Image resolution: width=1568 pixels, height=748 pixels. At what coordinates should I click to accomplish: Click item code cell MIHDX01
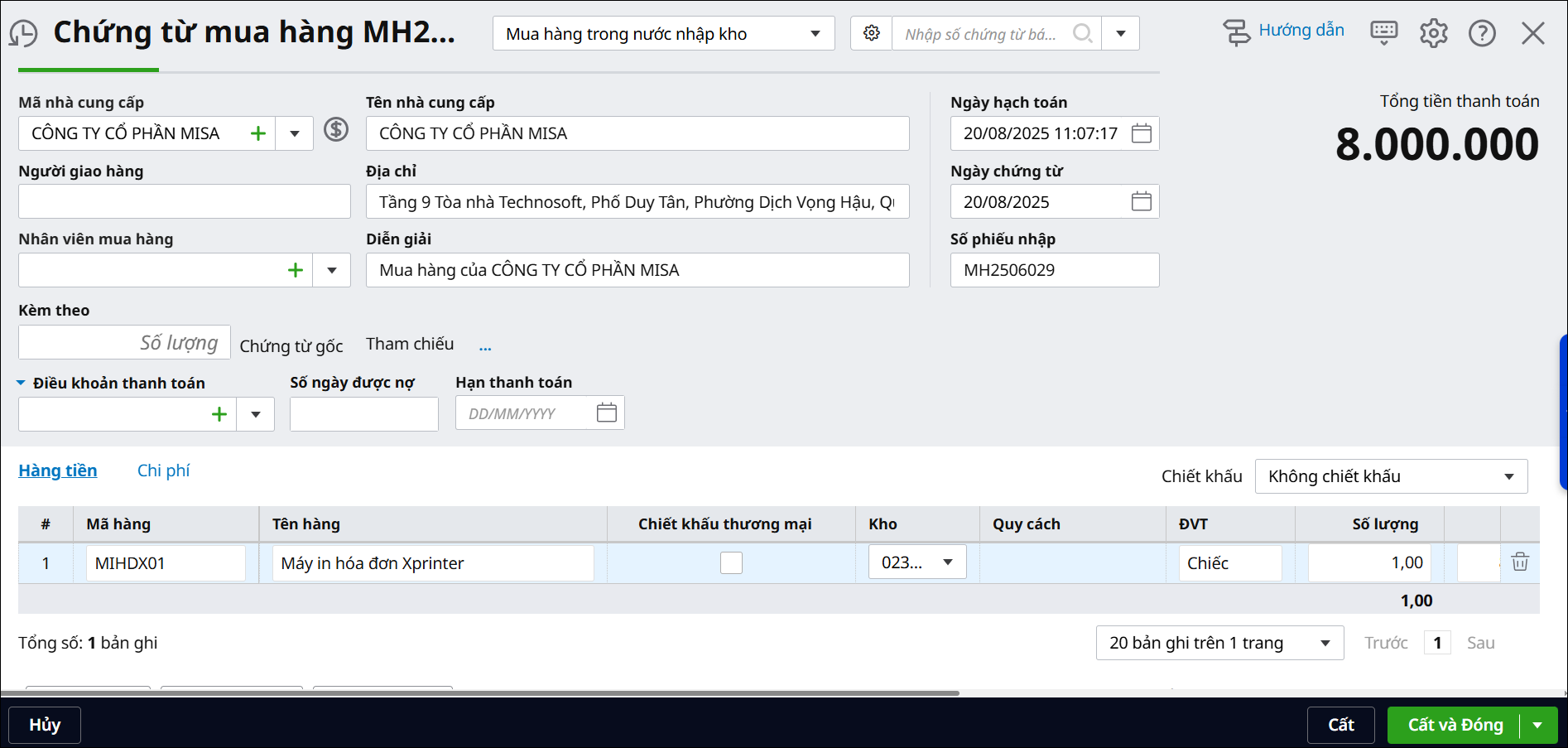point(166,563)
